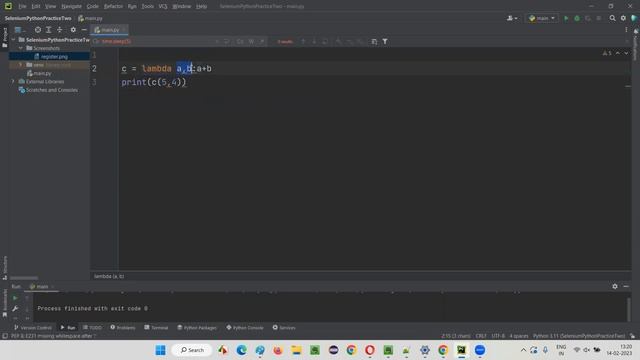Toggle Structure tool window sidebar button
Screen dimensions: 640x360
click(x=4, y=268)
